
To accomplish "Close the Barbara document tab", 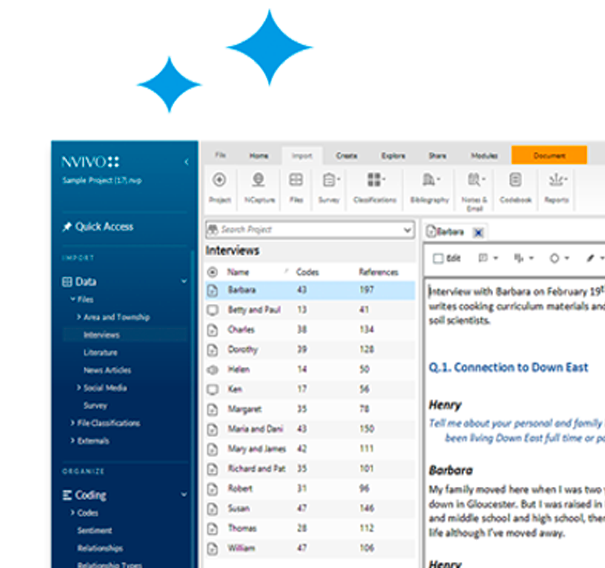I will point(478,233).
